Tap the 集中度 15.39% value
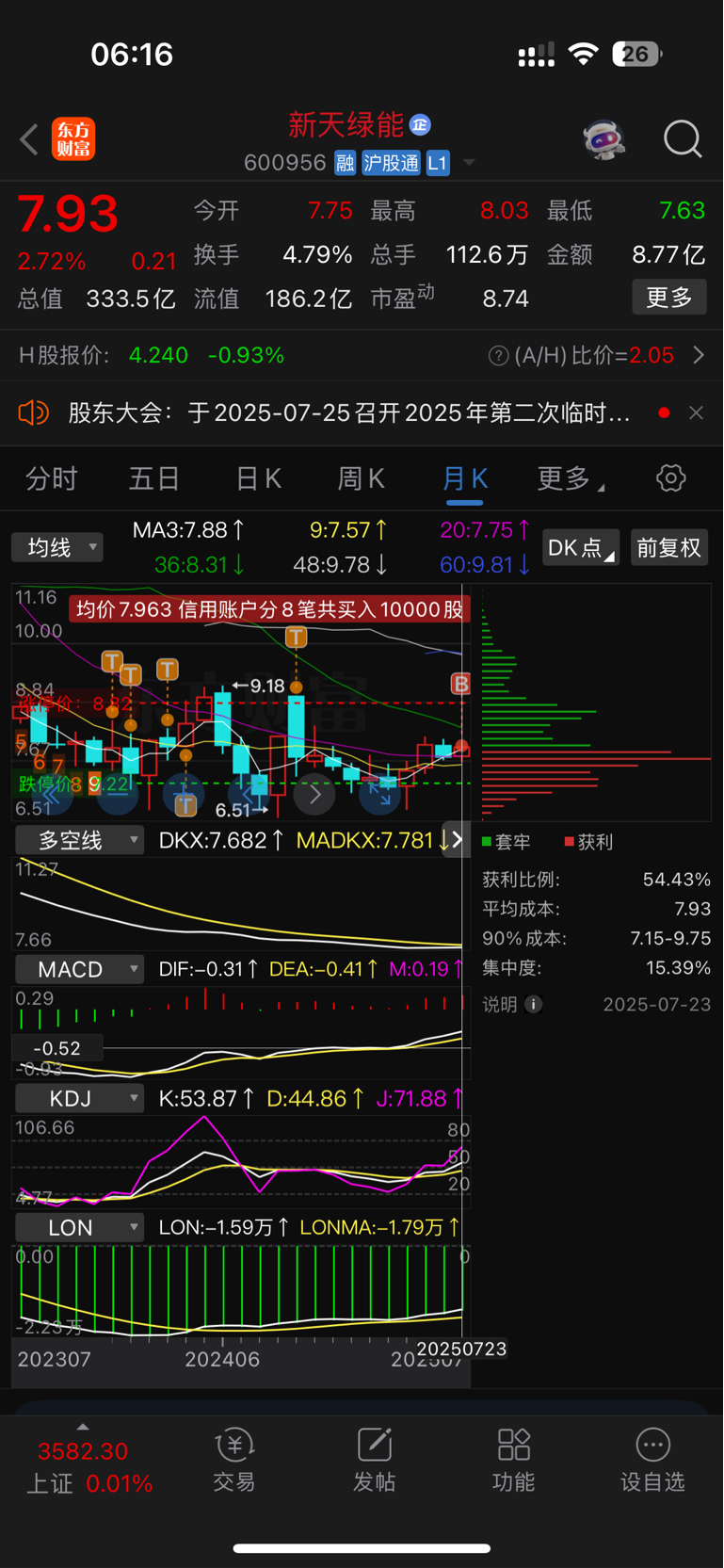The image size is (724, 1568). tap(678, 968)
